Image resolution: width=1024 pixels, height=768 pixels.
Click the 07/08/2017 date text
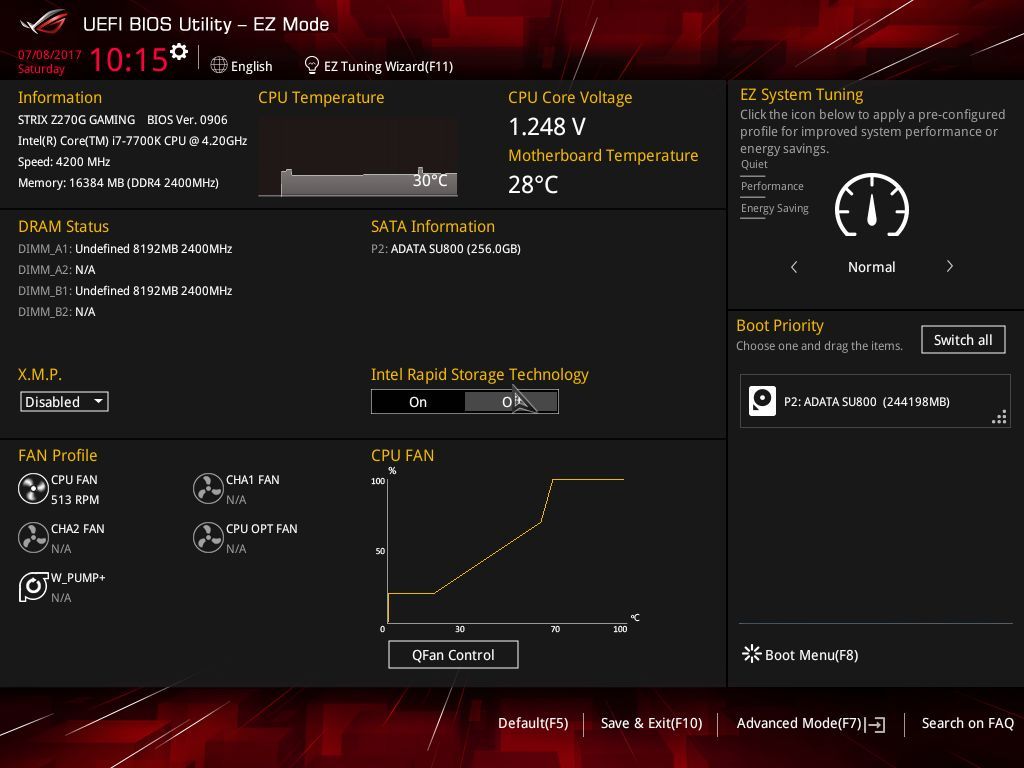pyautogui.click(x=50, y=54)
